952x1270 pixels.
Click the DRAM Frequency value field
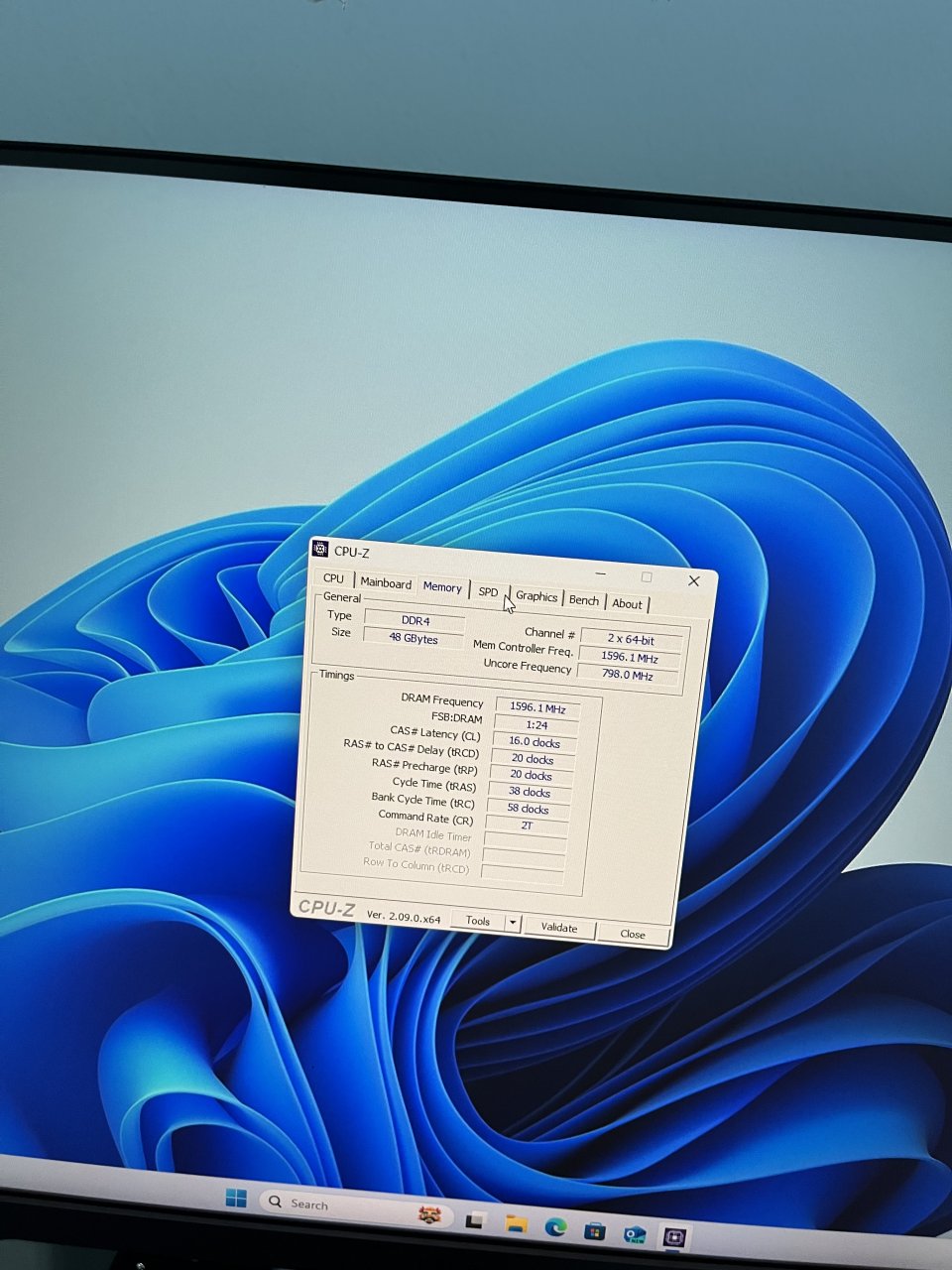536,708
